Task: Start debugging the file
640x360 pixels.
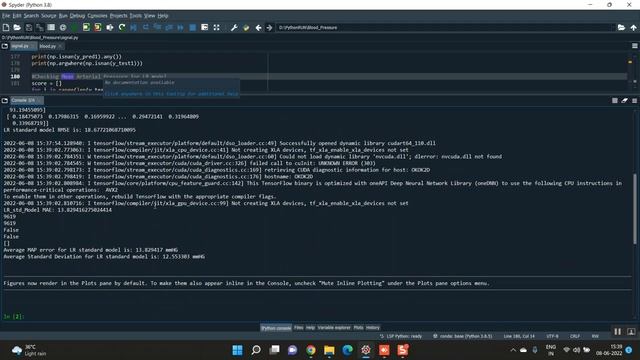Action: 133,27
